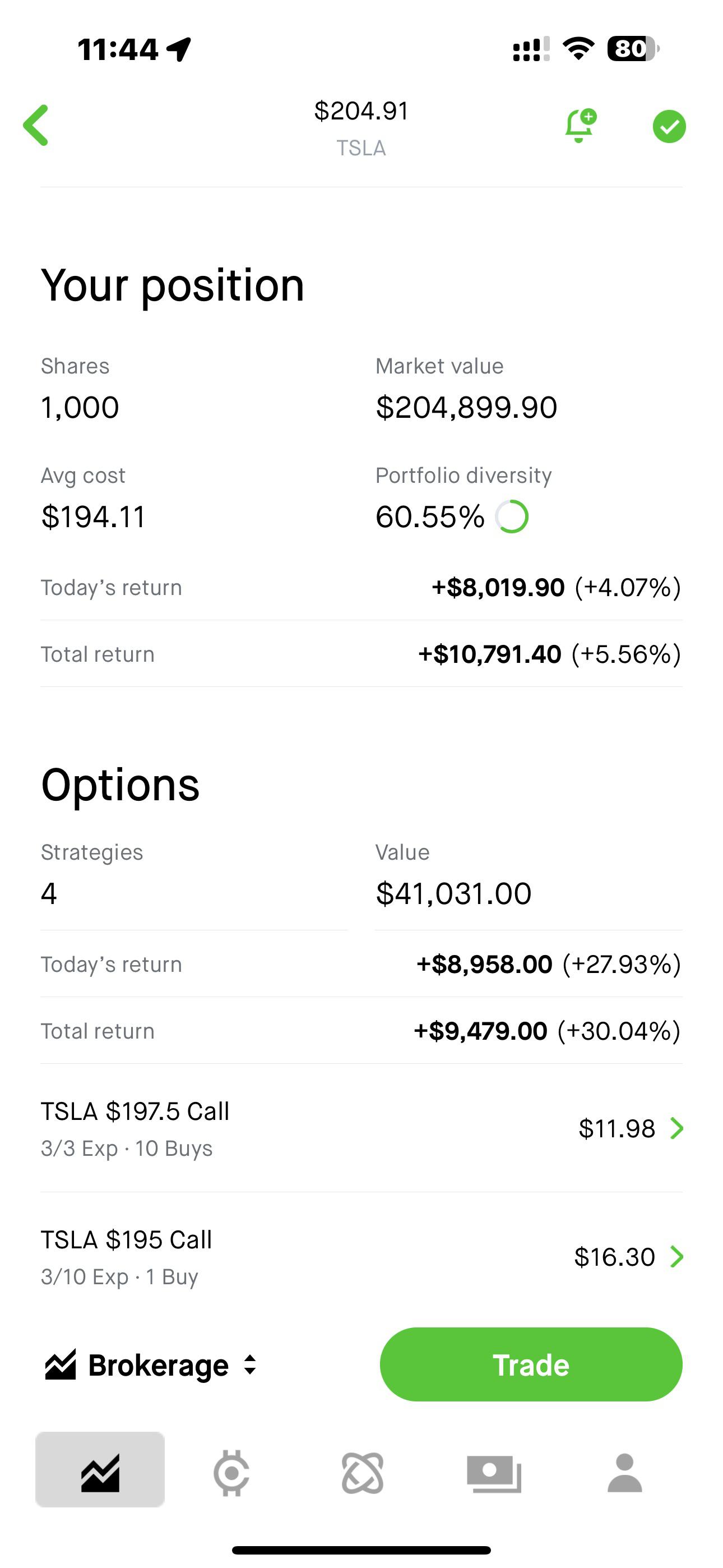
Task: Tap the $204.91 TSLA header price
Action: pyautogui.click(x=361, y=112)
